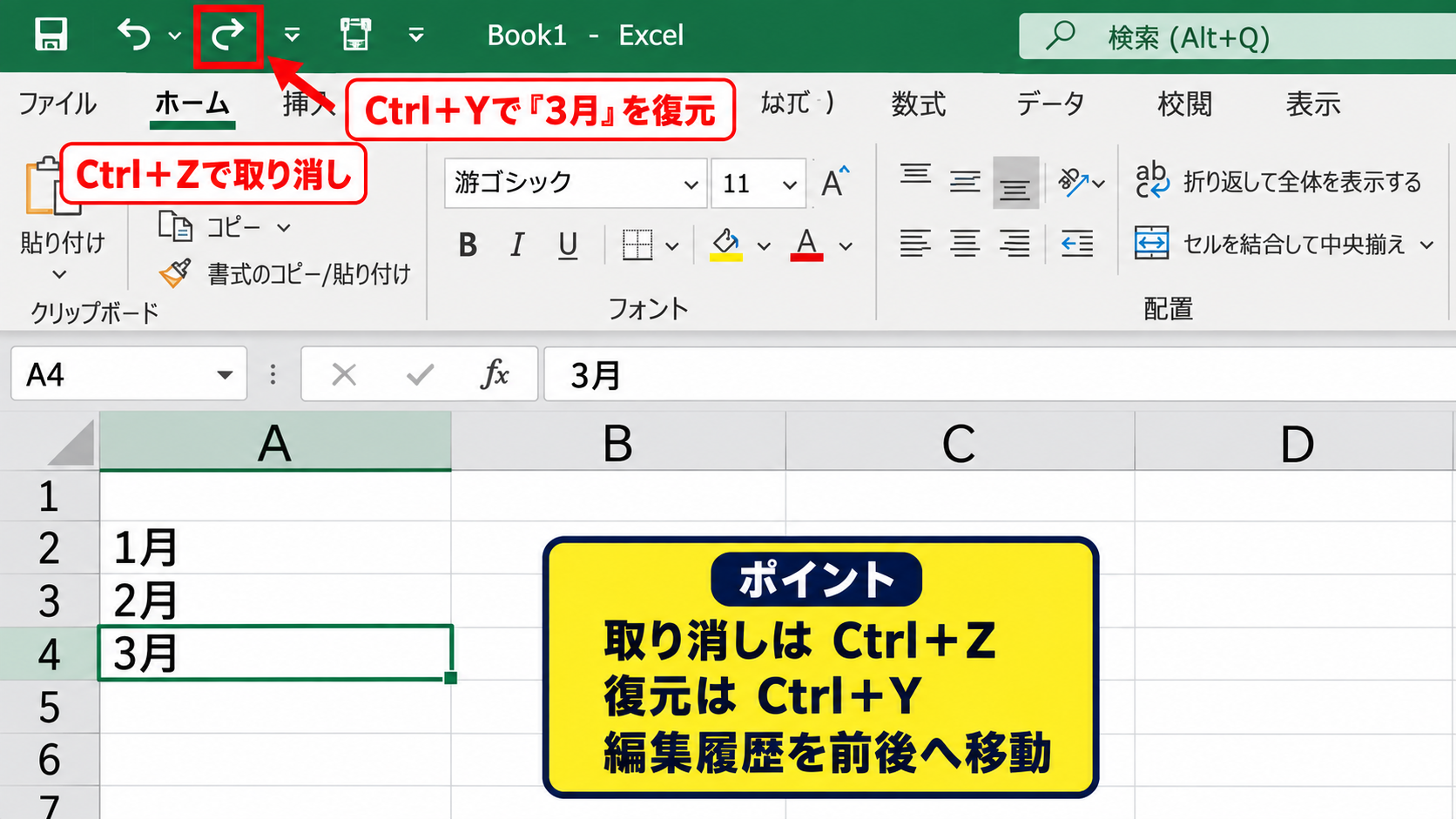
Task: Select middle align icon
Action: tap(965, 182)
